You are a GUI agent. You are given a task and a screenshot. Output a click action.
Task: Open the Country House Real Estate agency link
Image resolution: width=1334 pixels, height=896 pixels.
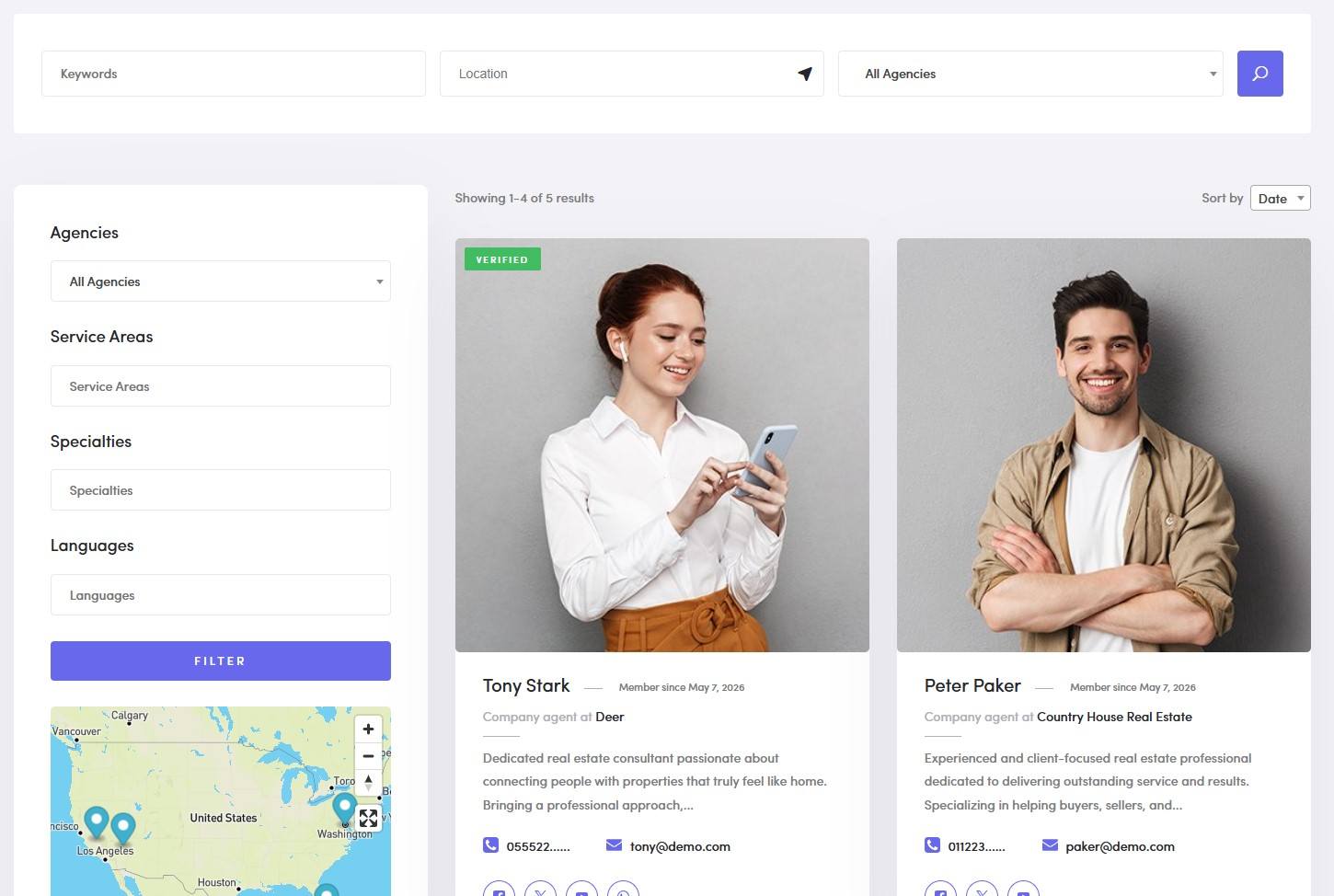pos(1114,717)
